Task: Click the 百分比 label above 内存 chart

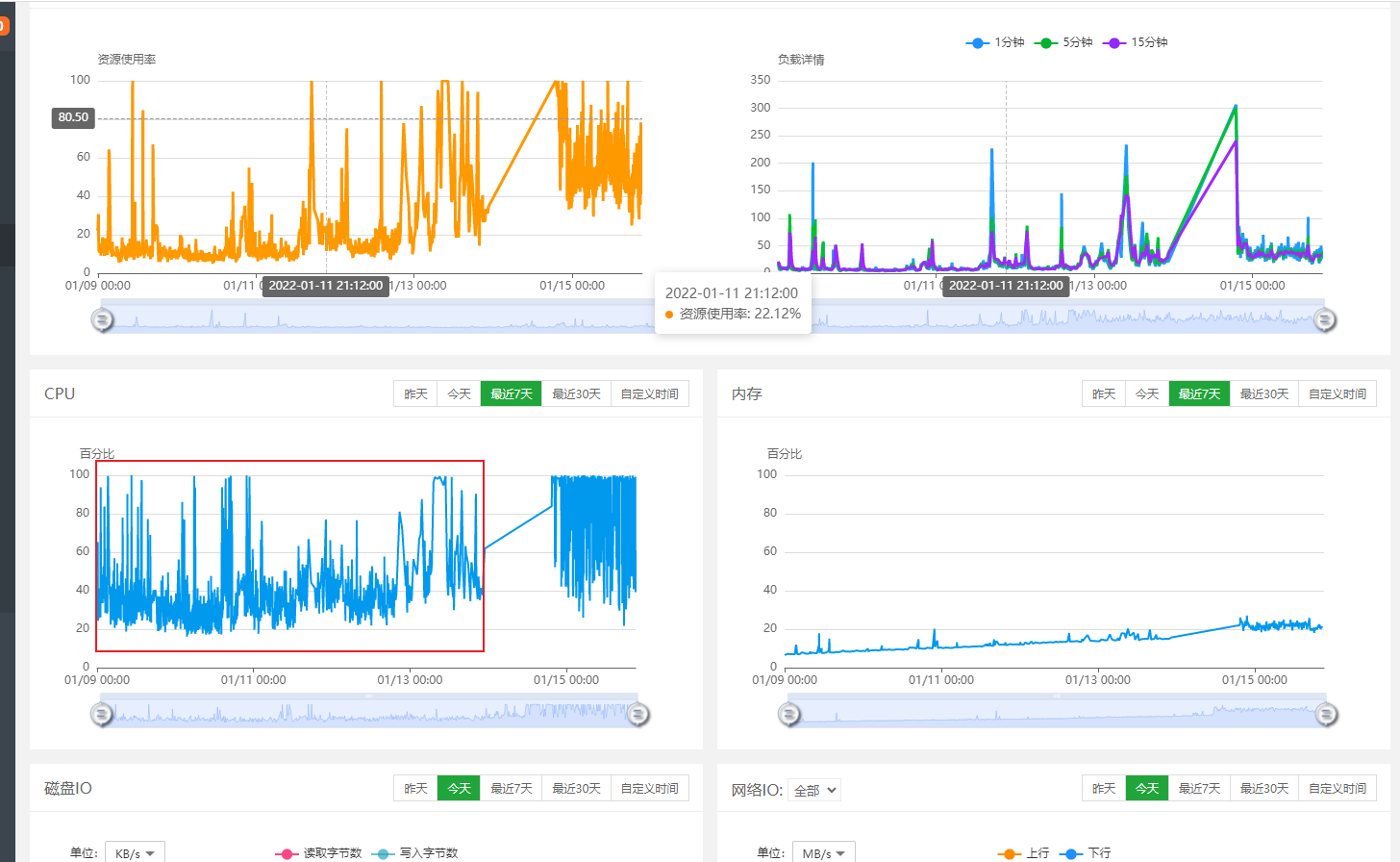Action: click(785, 453)
